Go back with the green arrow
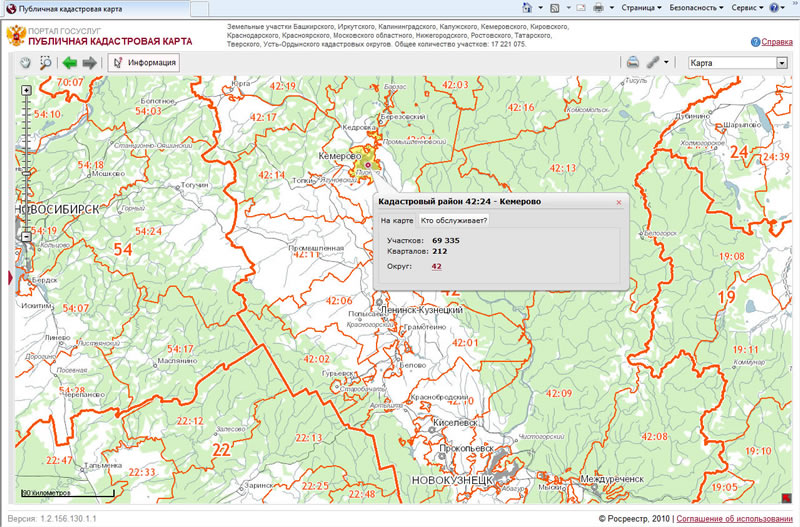Image resolution: width=800 pixels, height=527 pixels. [x=69, y=63]
